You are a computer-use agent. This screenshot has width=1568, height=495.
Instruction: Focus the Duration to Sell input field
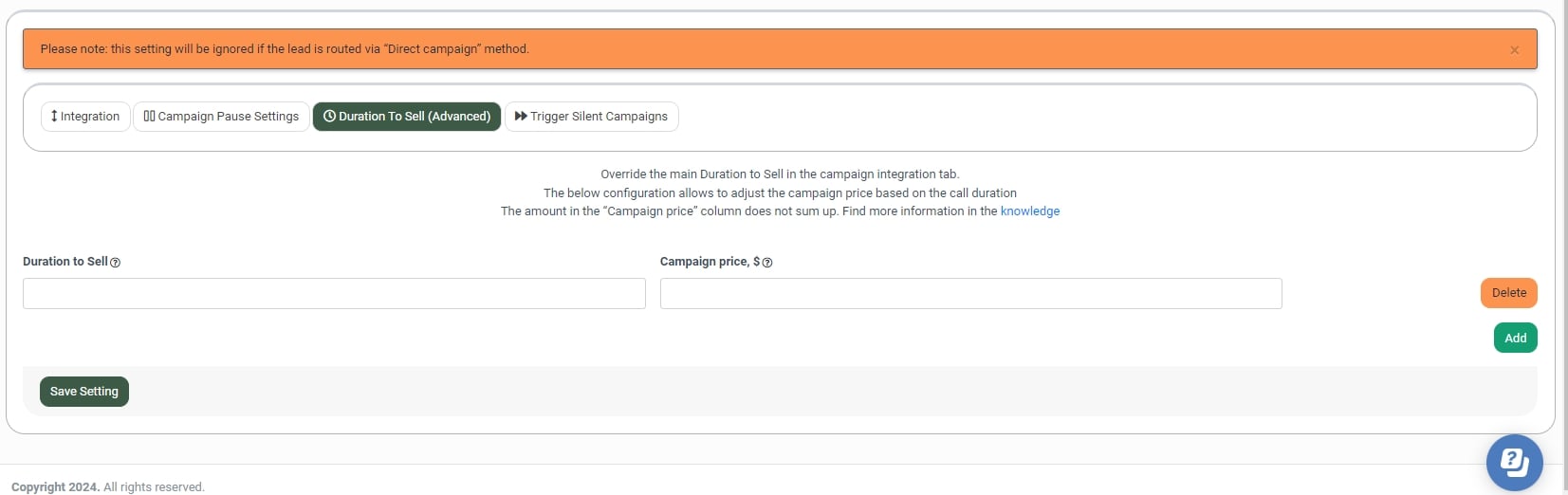(x=334, y=294)
